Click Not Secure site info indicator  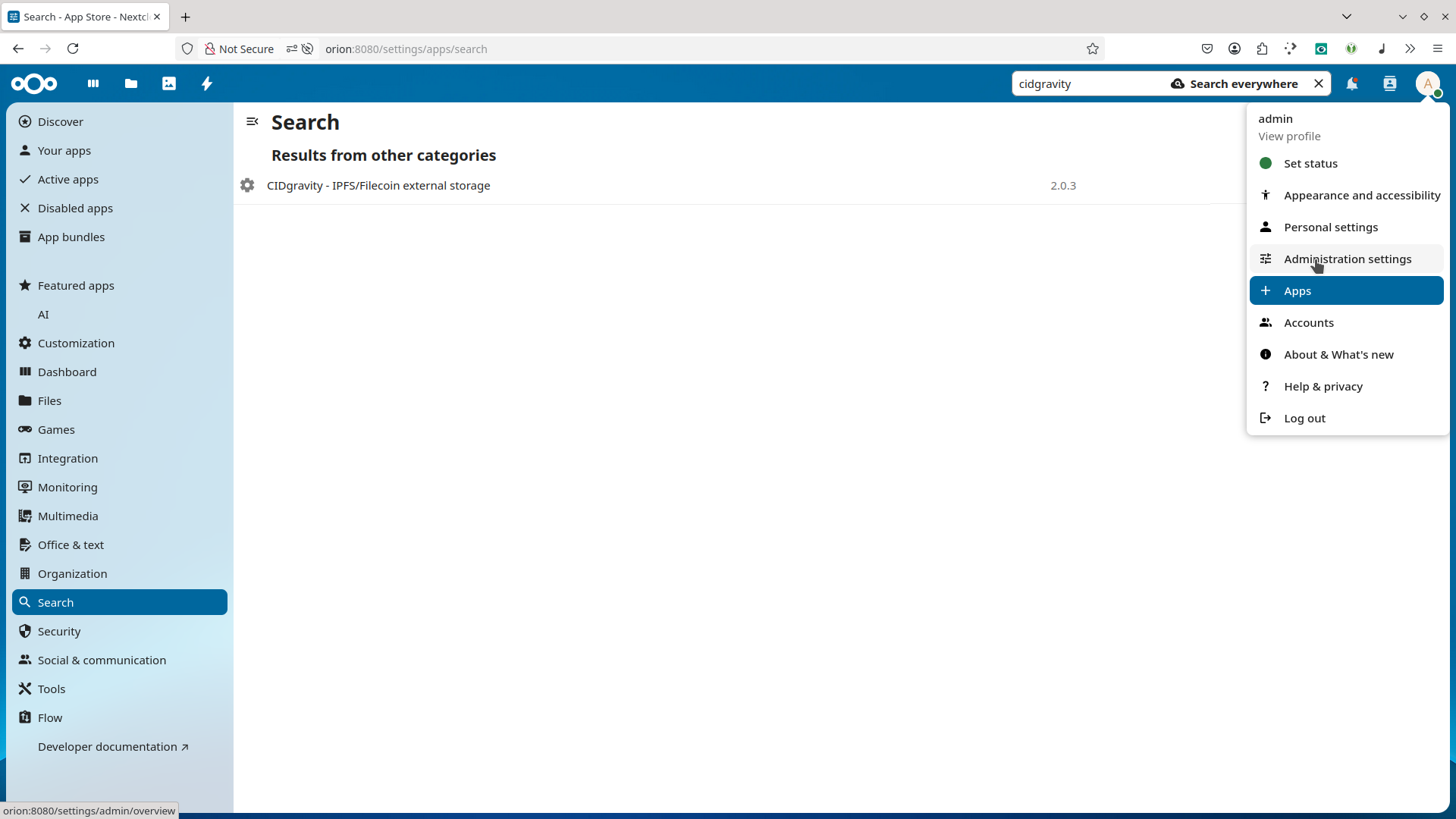coord(239,49)
